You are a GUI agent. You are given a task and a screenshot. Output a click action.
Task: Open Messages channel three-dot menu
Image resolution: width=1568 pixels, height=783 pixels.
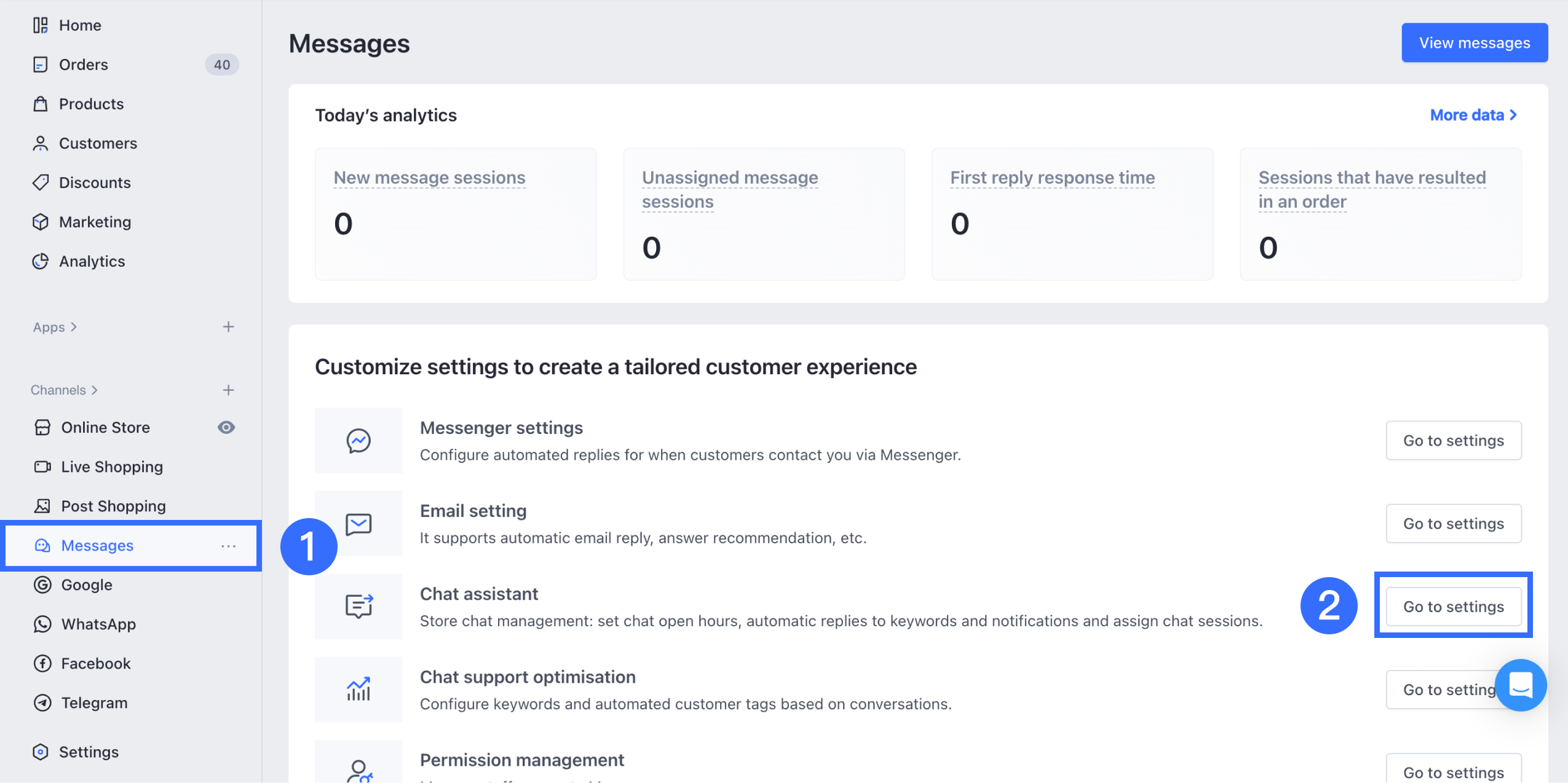[x=228, y=546]
